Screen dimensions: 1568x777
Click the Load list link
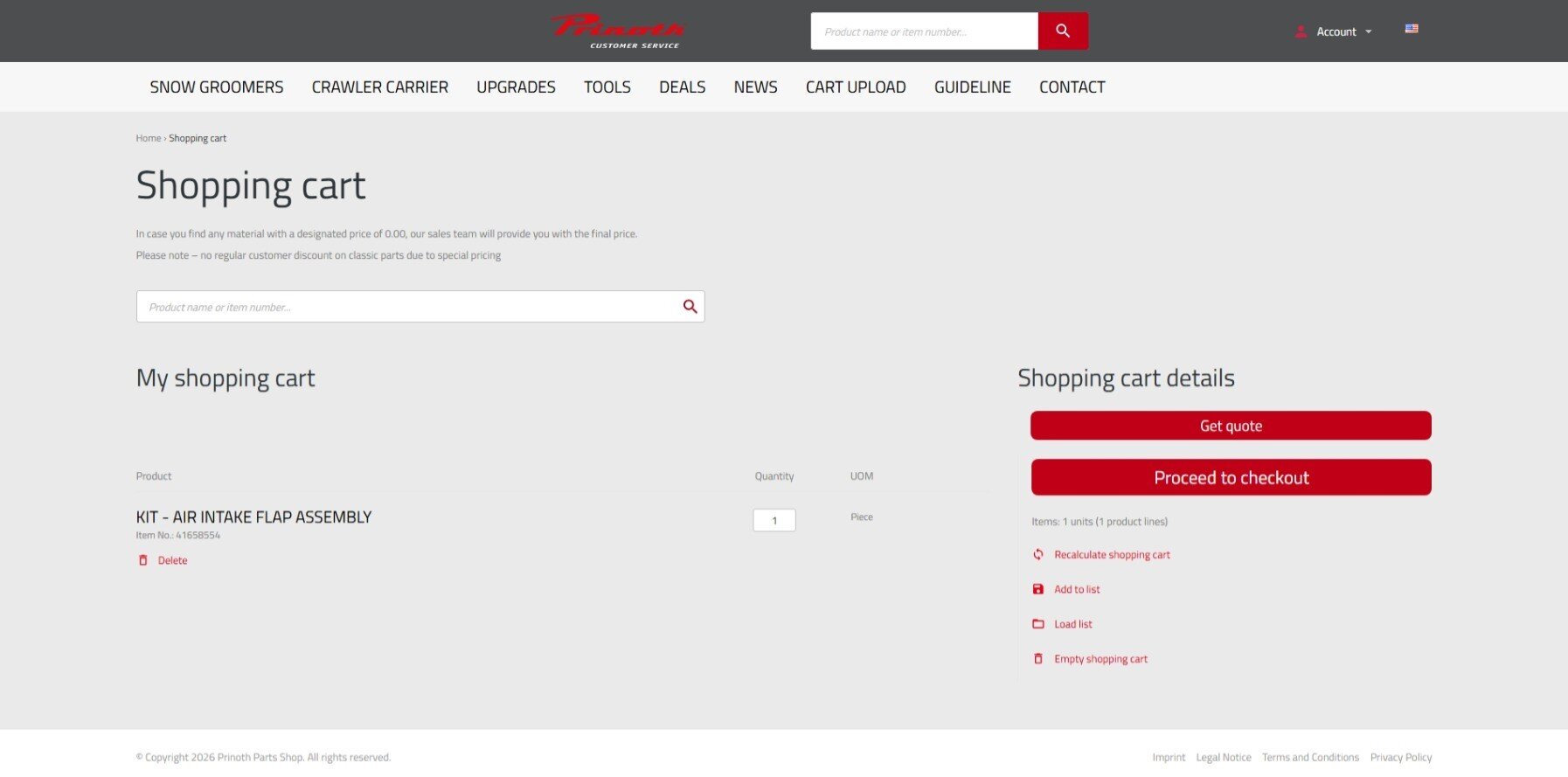pyautogui.click(x=1073, y=624)
